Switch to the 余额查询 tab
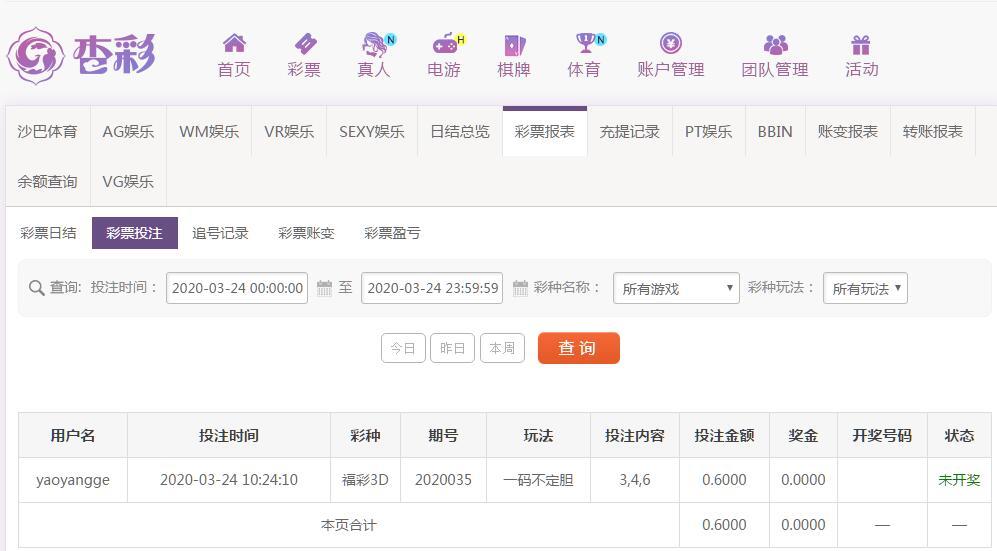 coord(48,181)
